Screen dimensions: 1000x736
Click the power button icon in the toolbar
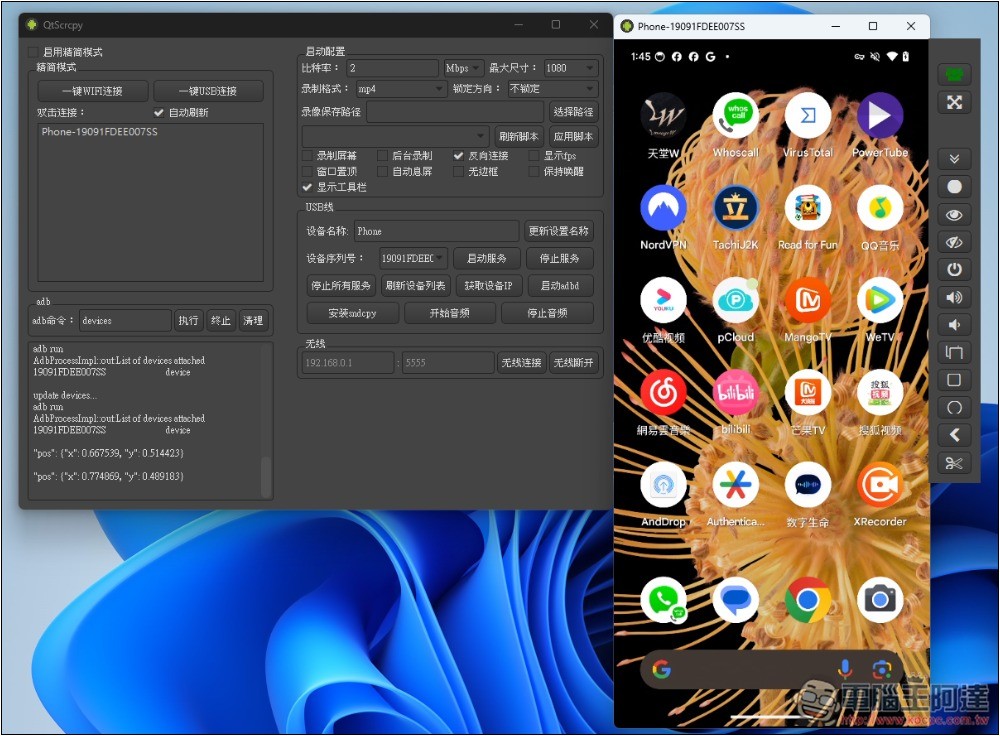coord(954,269)
